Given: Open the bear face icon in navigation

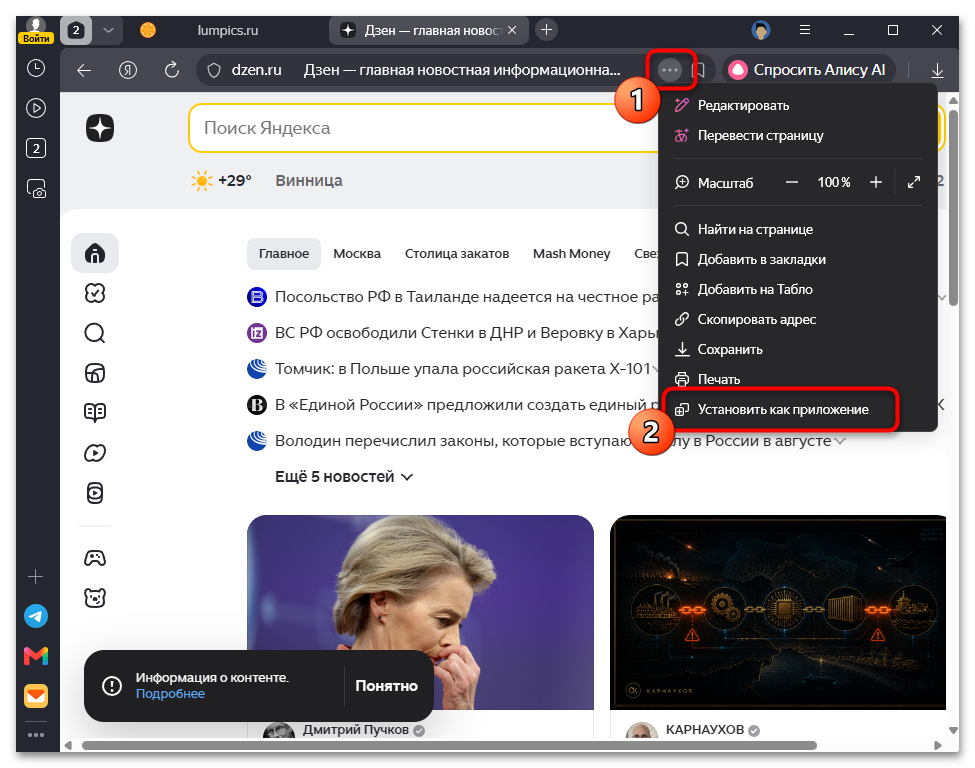Looking at the screenshot, I should click(95, 598).
